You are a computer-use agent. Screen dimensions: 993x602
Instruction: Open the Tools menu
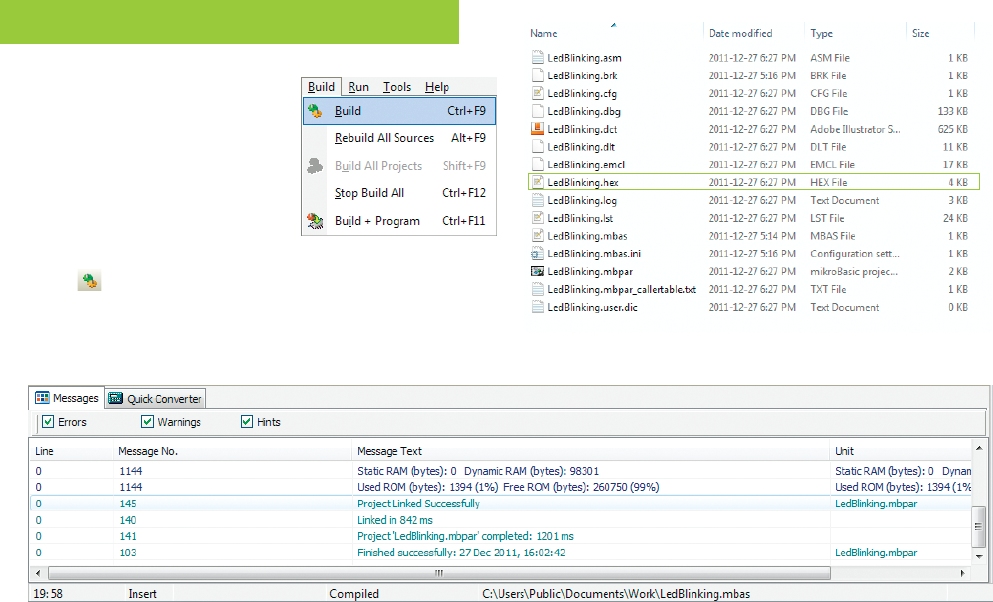(x=397, y=87)
